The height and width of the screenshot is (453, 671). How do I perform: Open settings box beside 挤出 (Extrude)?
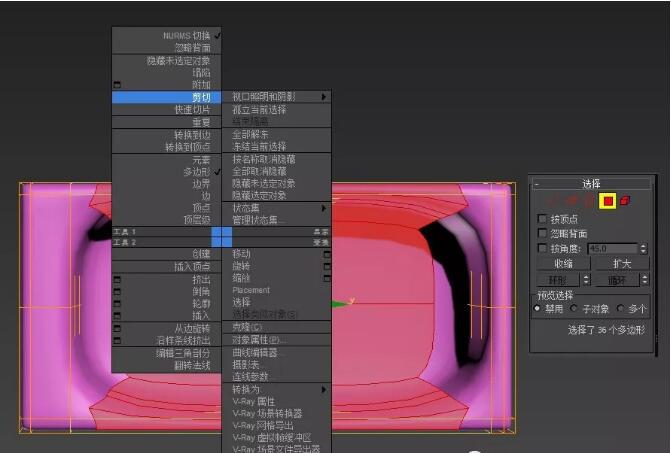point(117,279)
